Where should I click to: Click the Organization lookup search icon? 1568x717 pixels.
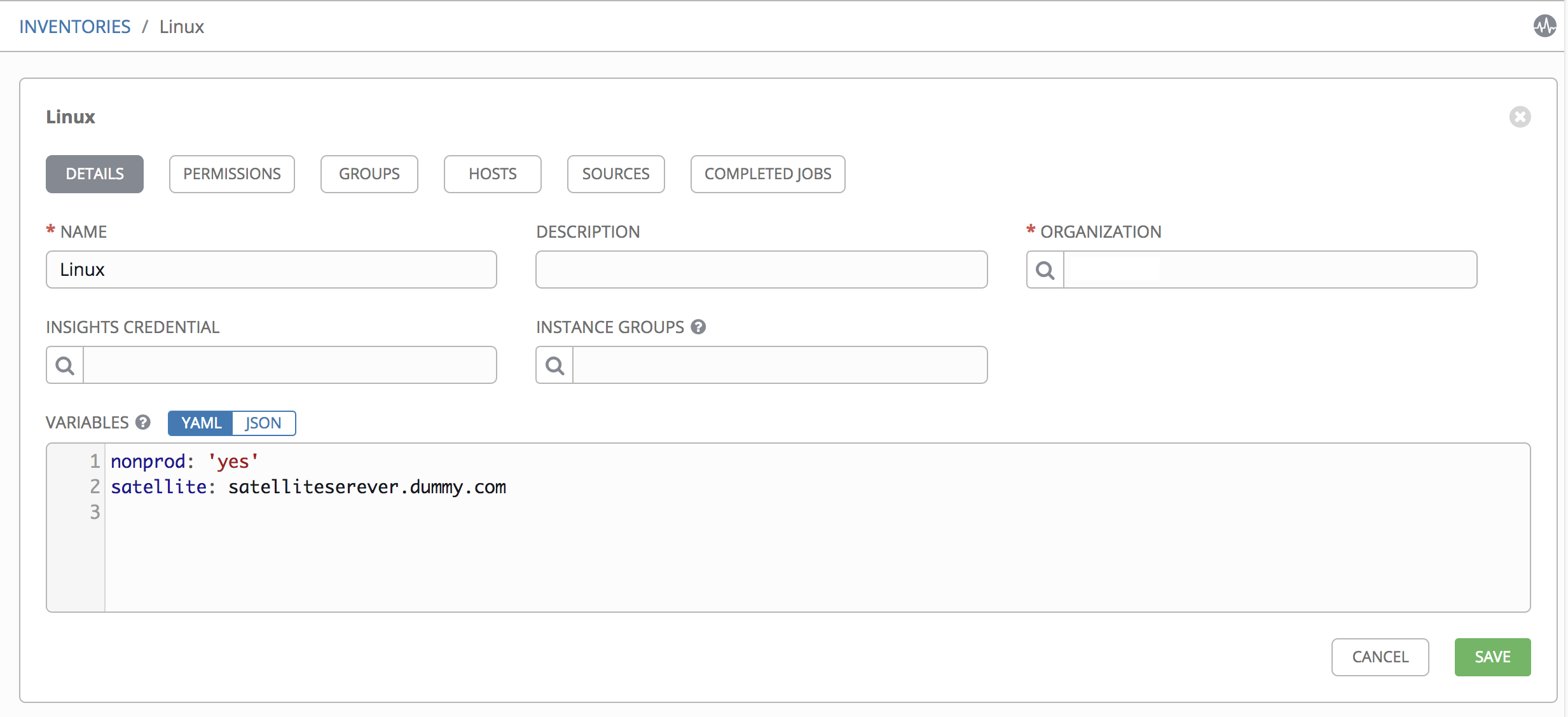(1045, 270)
